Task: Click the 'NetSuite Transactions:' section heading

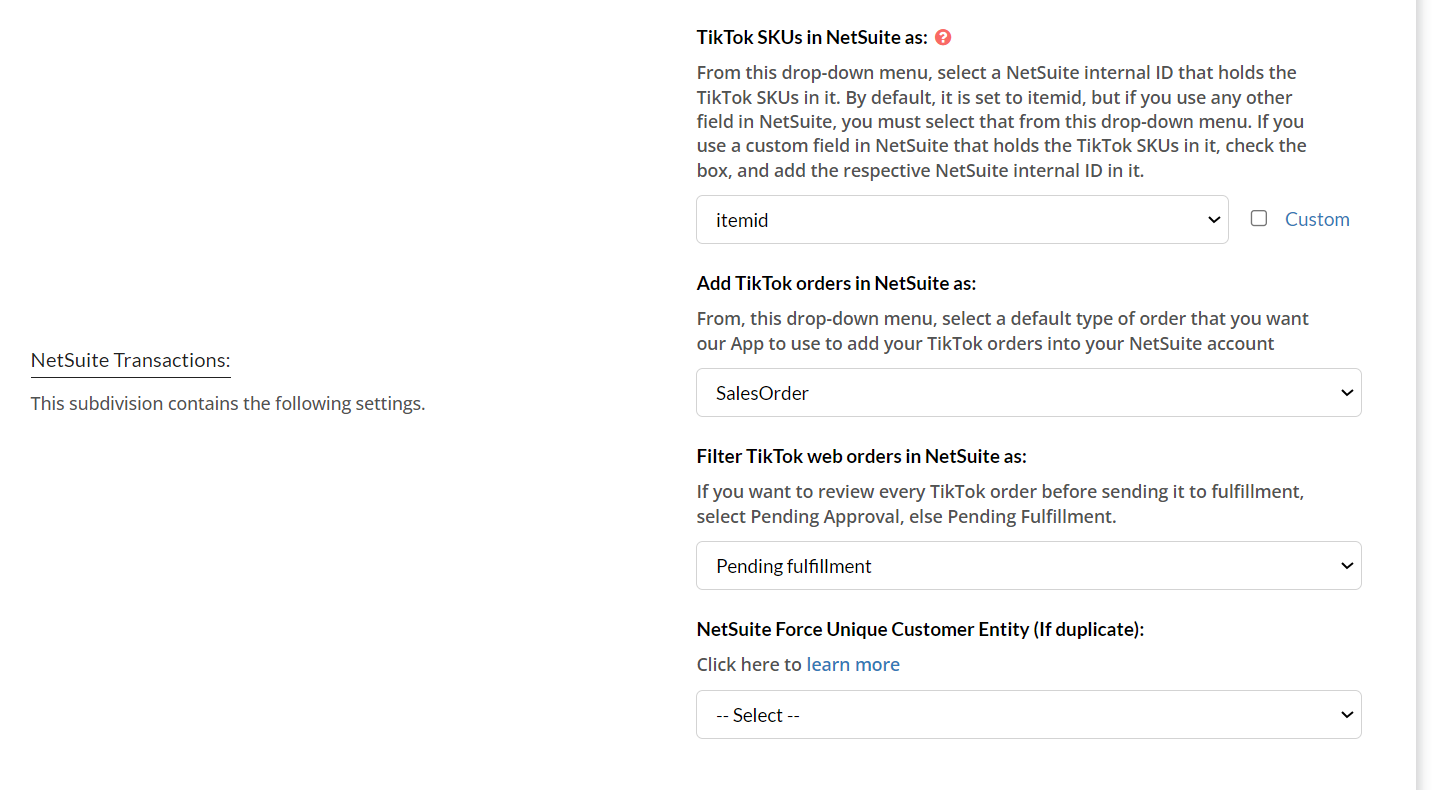Action: click(130, 360)
